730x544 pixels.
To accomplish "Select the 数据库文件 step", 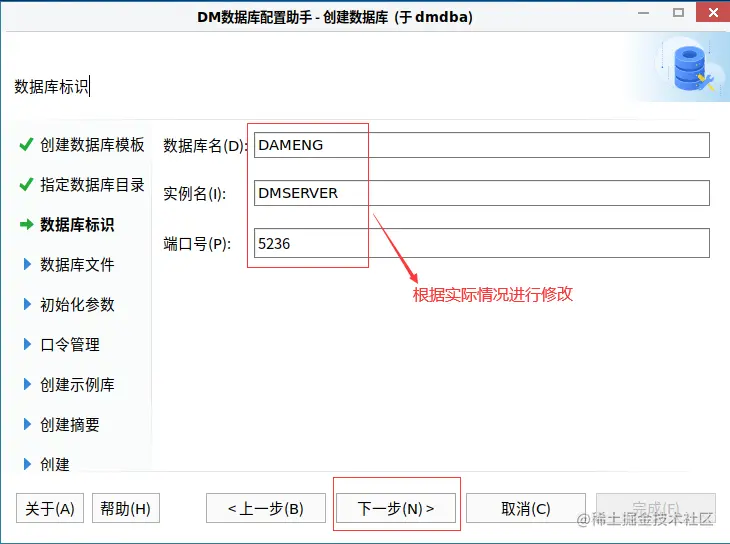I will (77, 265).
